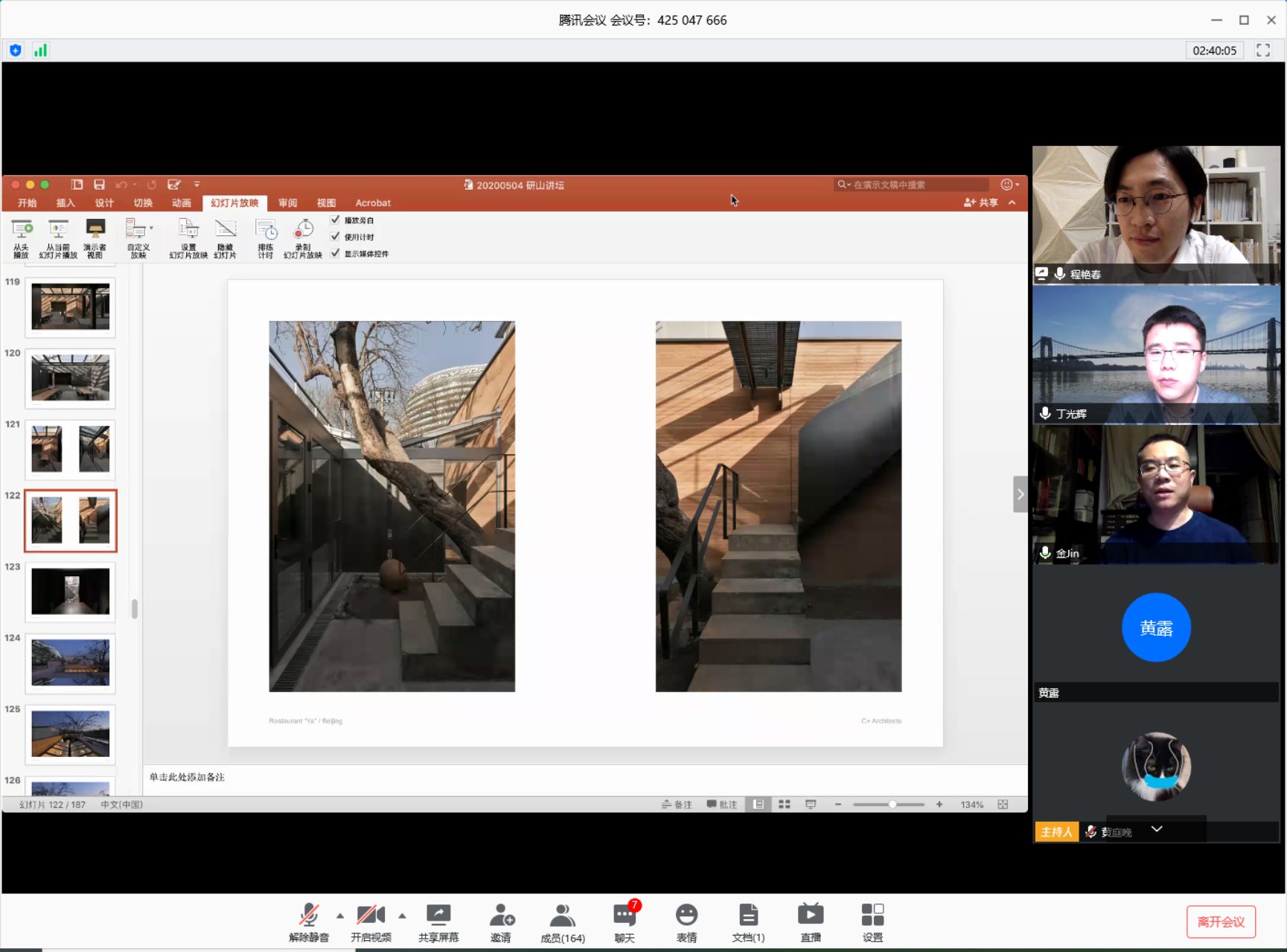
Task: Switch to the 审阅 ribbon tab
Action: click(287, 203)
